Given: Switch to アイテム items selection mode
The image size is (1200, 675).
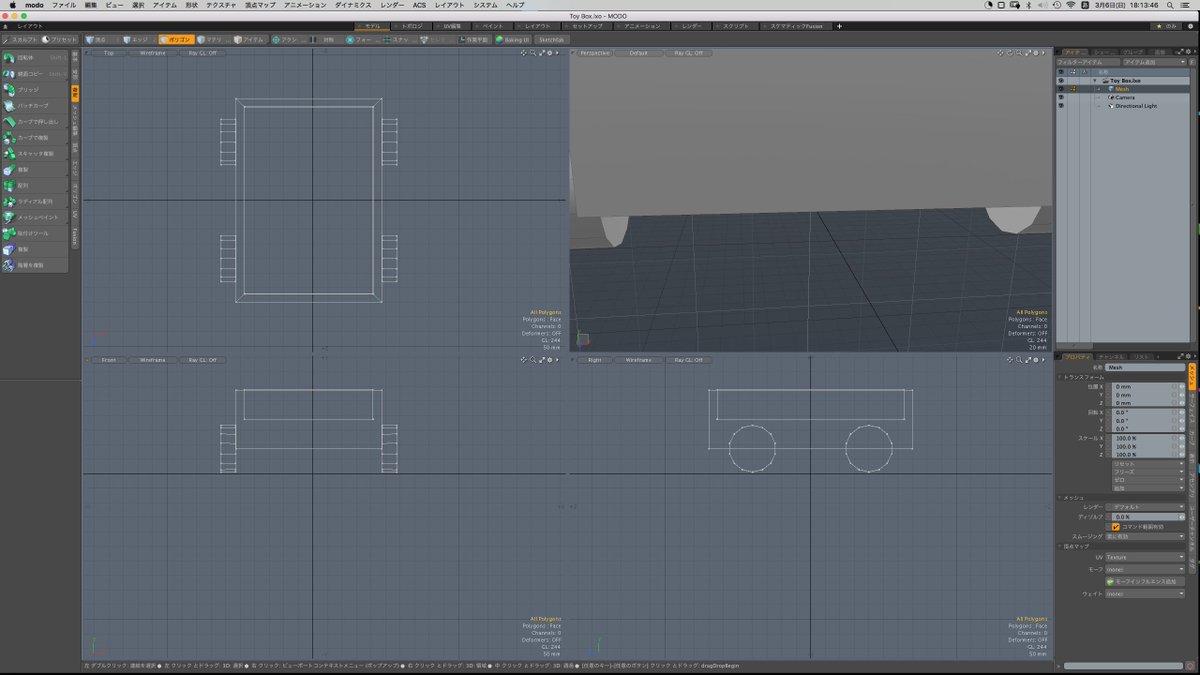Looking at the screenshot, I should coord(251,39).
